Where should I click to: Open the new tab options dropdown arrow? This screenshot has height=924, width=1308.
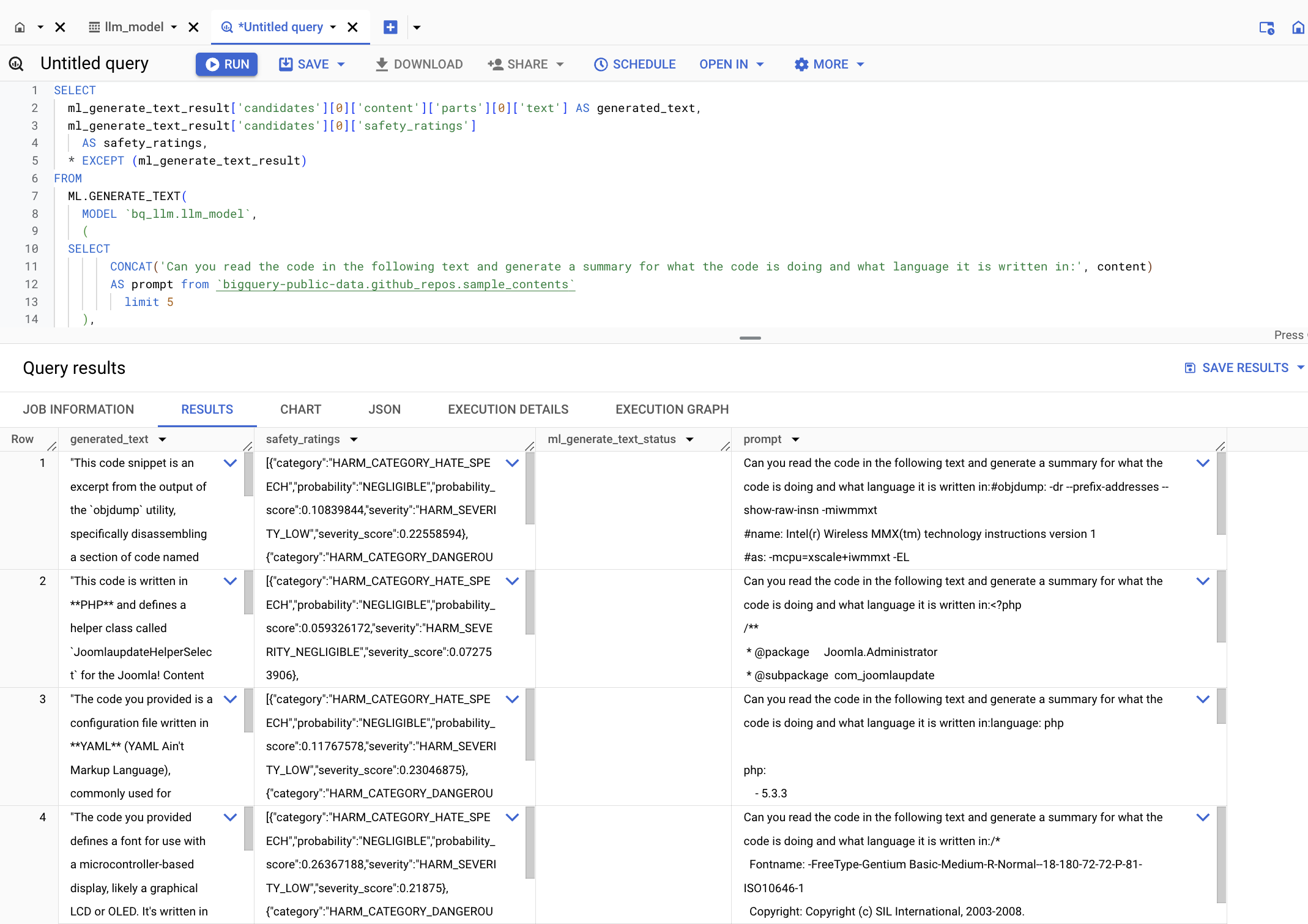pyautogui.click(x=417, y=27)
